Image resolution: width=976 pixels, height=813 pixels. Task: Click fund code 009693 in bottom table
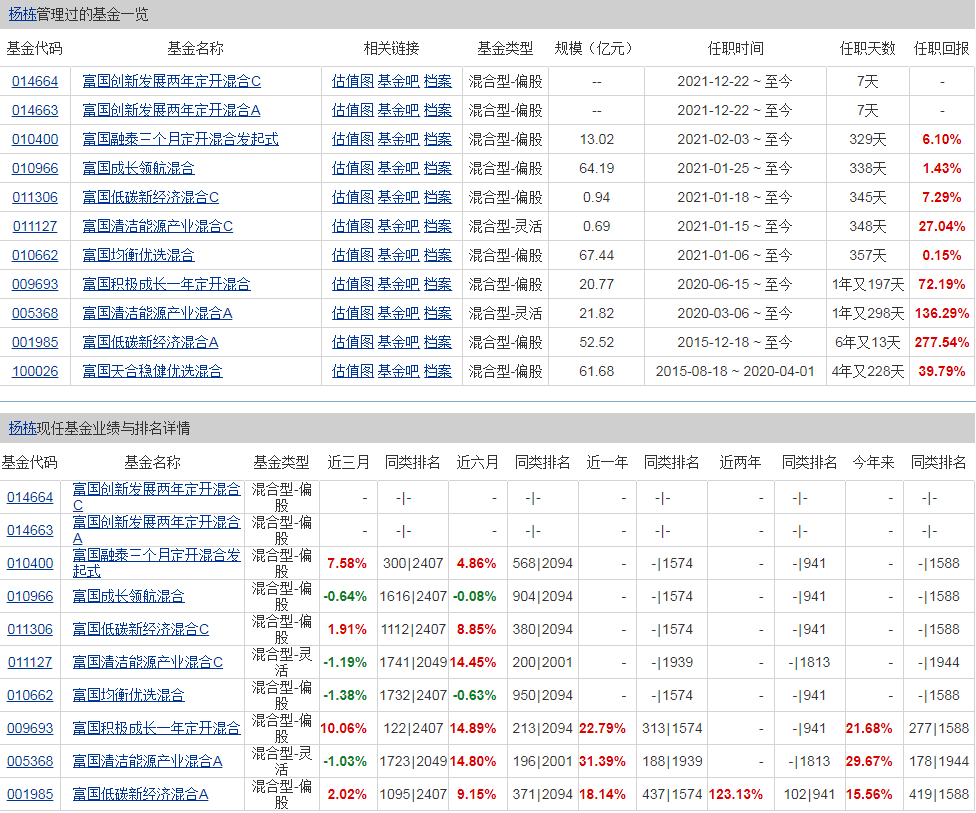point(30,728)
